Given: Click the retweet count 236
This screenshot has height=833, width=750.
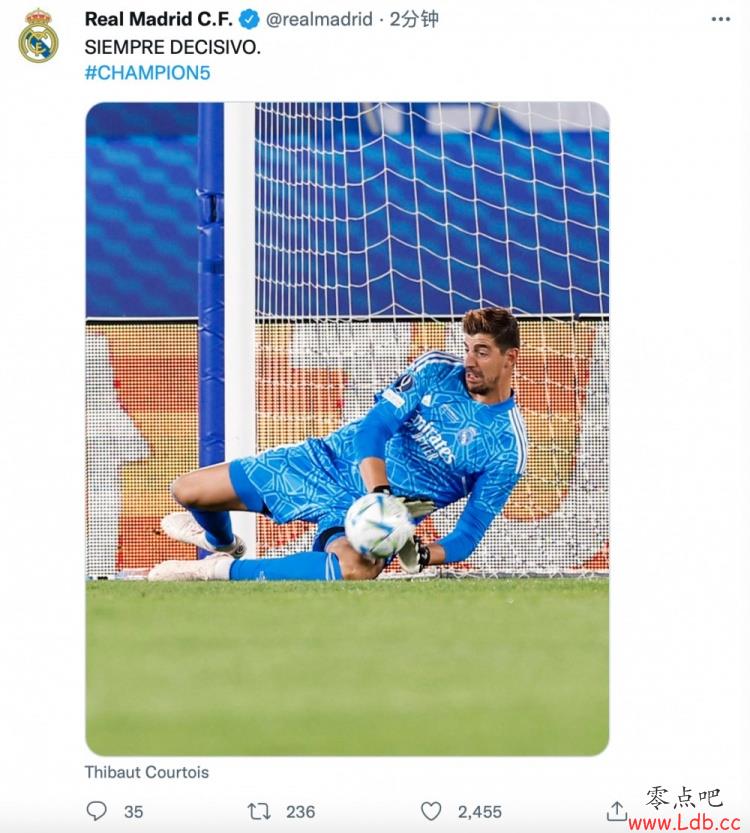Looking at the screenshot, I should [x=301, y=812].
